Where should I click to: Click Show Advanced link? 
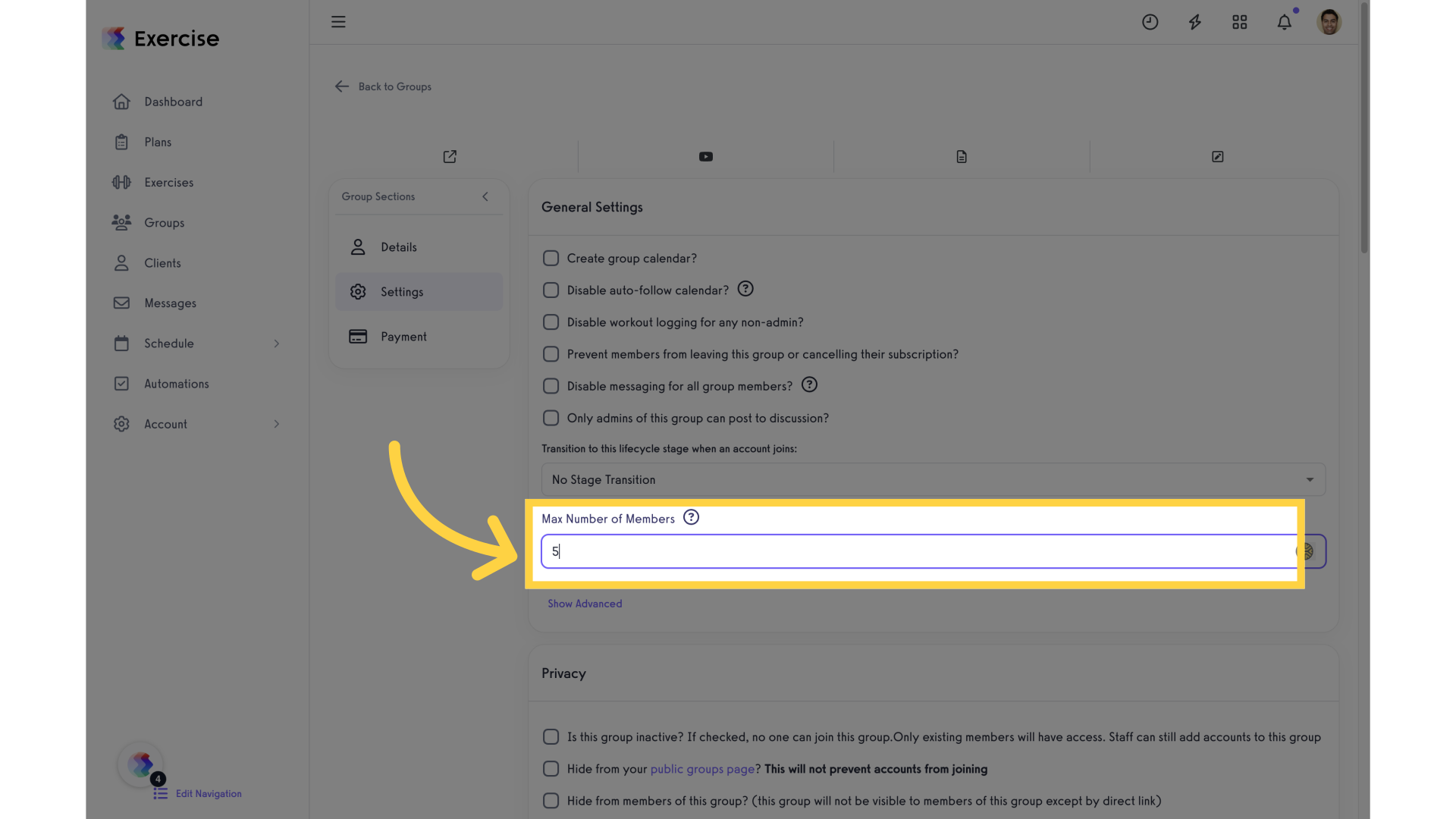(x=585, y=604)
